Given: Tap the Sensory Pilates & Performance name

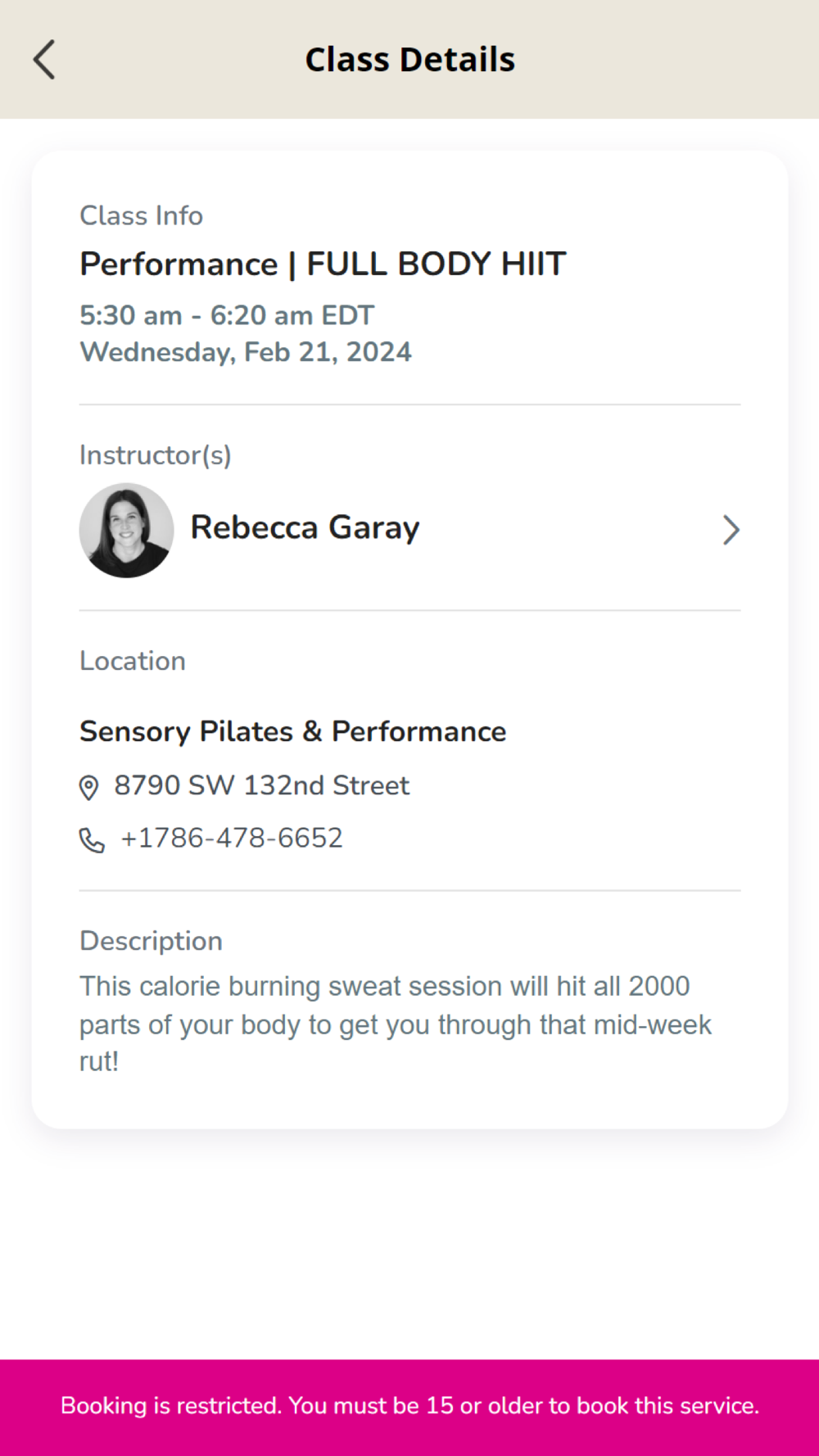Looking at the screenshot, I should coord(292,731).
